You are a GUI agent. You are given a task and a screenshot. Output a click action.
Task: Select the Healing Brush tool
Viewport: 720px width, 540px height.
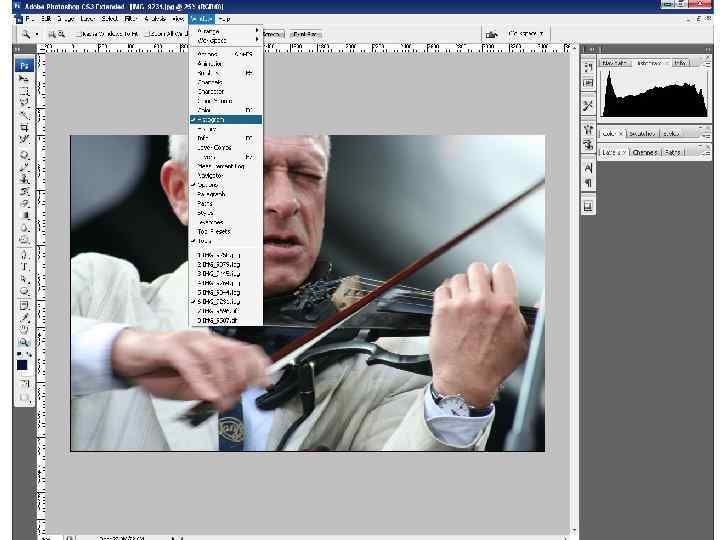[24, 155]
